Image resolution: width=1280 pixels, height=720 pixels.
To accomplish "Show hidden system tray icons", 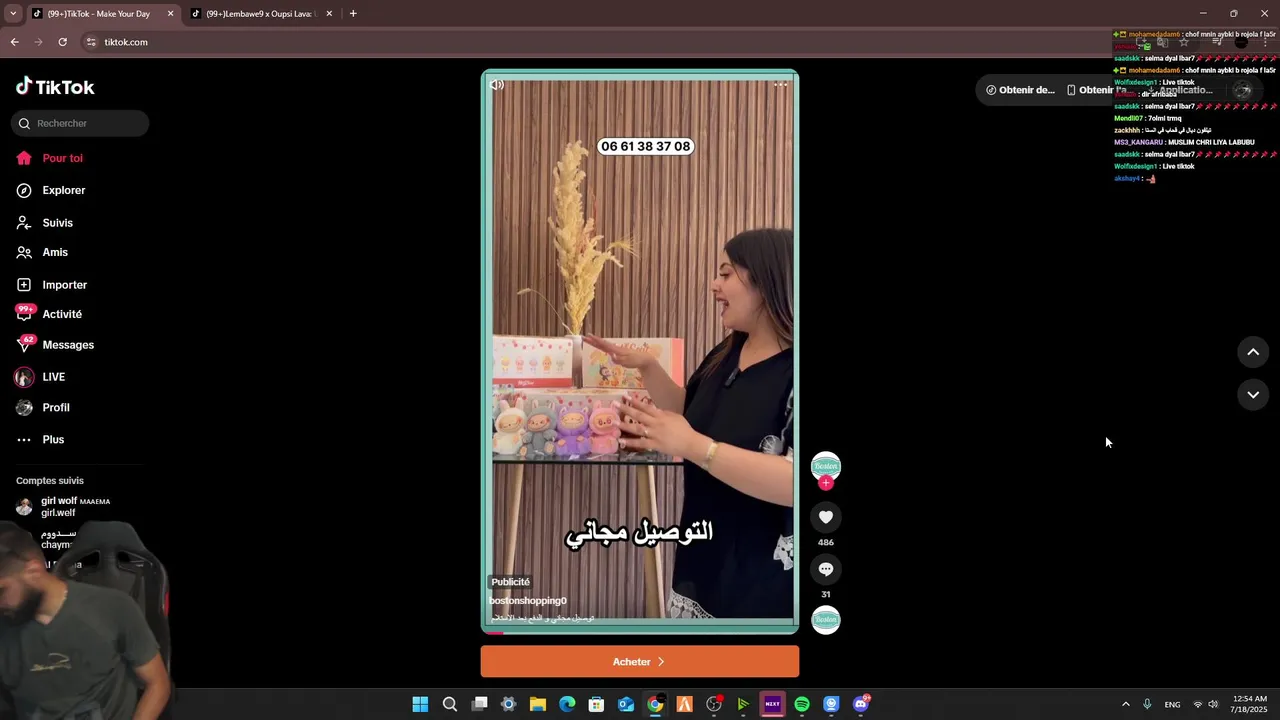I will [x=1125, y=704].
